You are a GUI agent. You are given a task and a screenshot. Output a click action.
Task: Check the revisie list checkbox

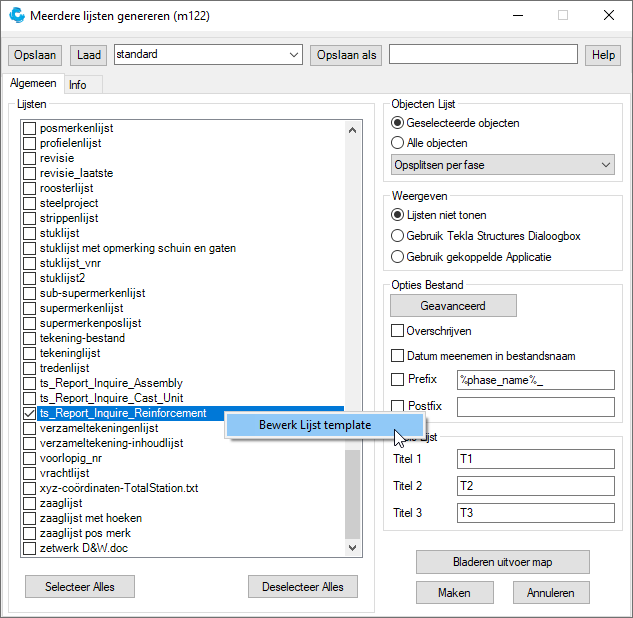click(x=29, y=158)
